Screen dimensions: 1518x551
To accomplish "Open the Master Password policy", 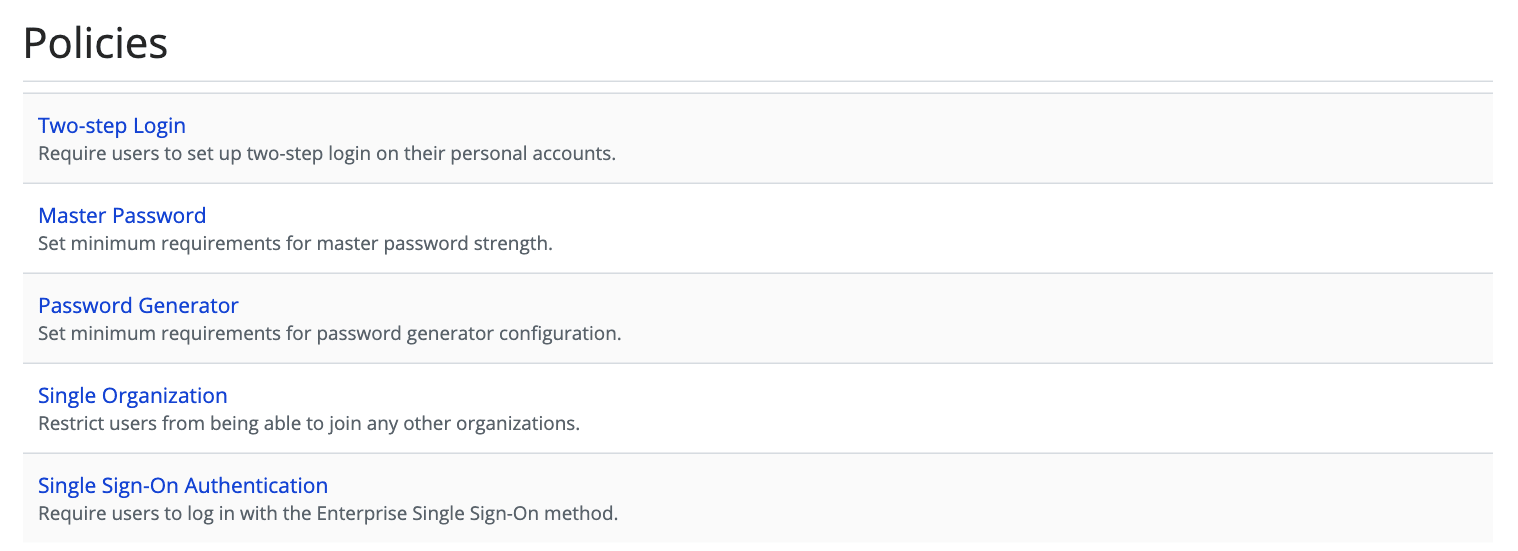I will coord(122,216).
